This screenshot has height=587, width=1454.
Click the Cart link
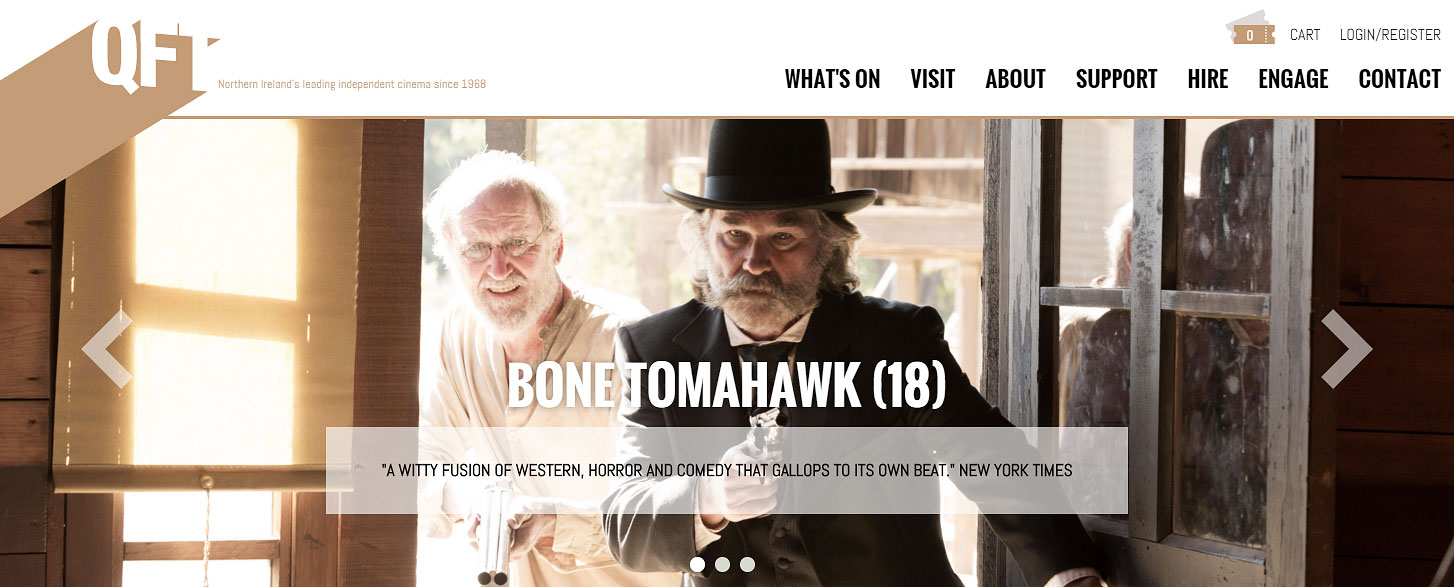(x=1305, y=35)
